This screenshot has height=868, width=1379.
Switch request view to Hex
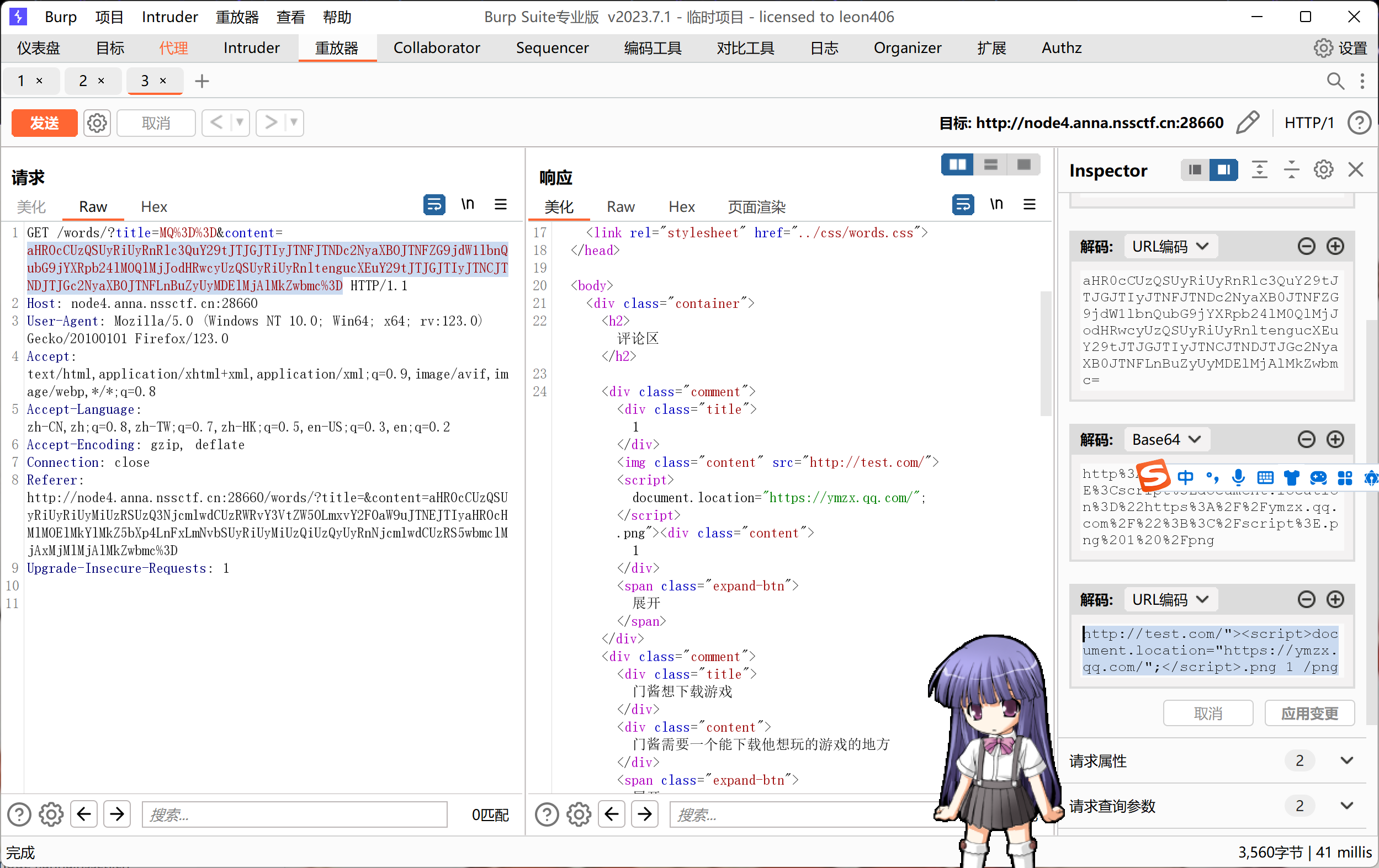click(x=154, y=207)
